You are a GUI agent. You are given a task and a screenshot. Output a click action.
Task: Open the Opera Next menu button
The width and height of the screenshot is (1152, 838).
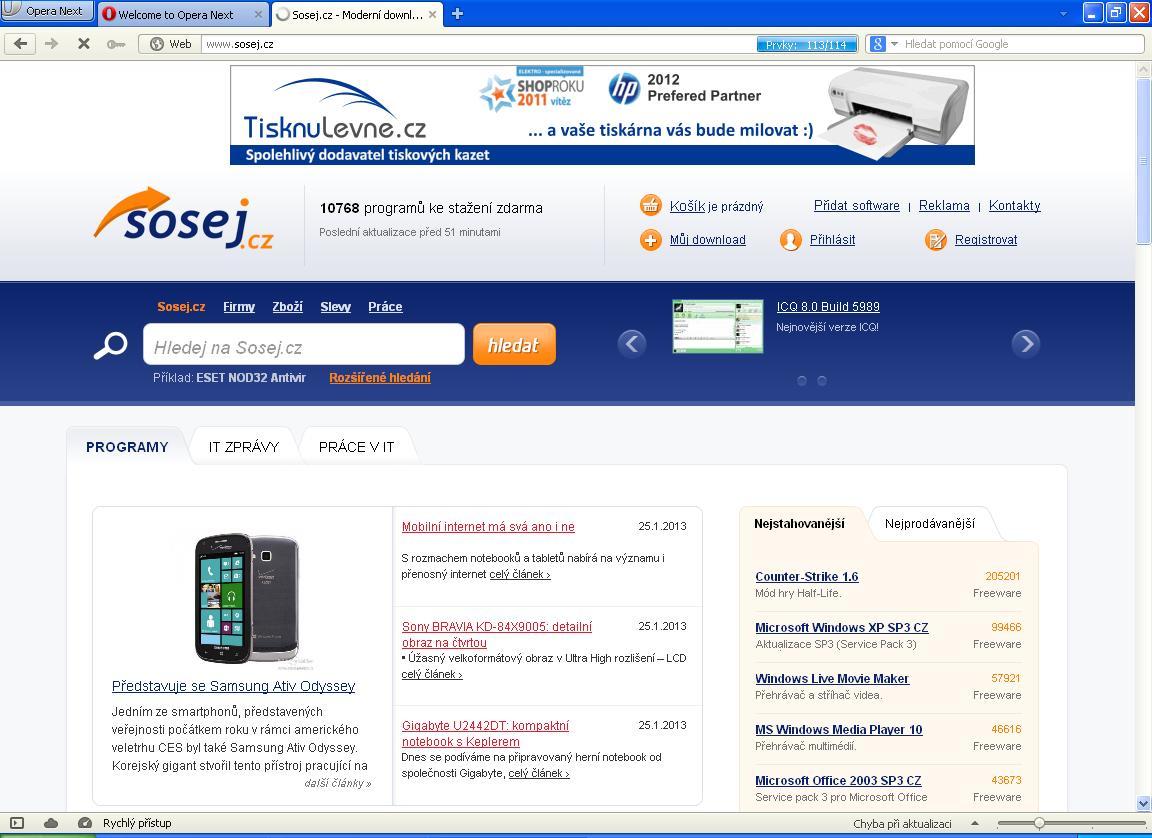[47, 11]
